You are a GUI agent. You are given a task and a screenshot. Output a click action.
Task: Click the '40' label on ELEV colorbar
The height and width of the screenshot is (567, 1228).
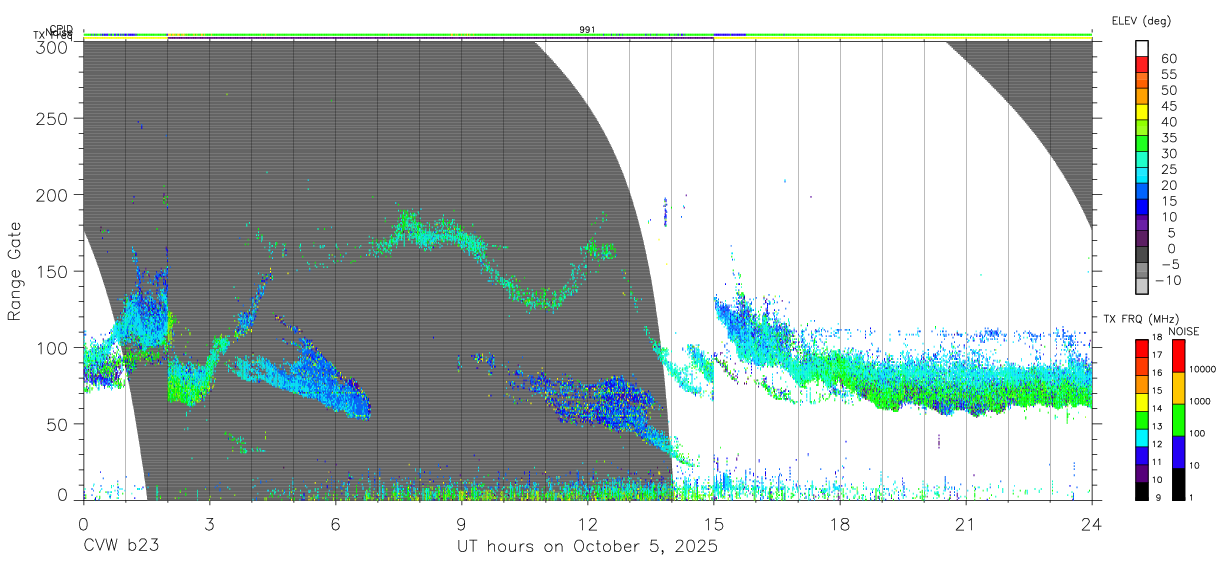1169,122
